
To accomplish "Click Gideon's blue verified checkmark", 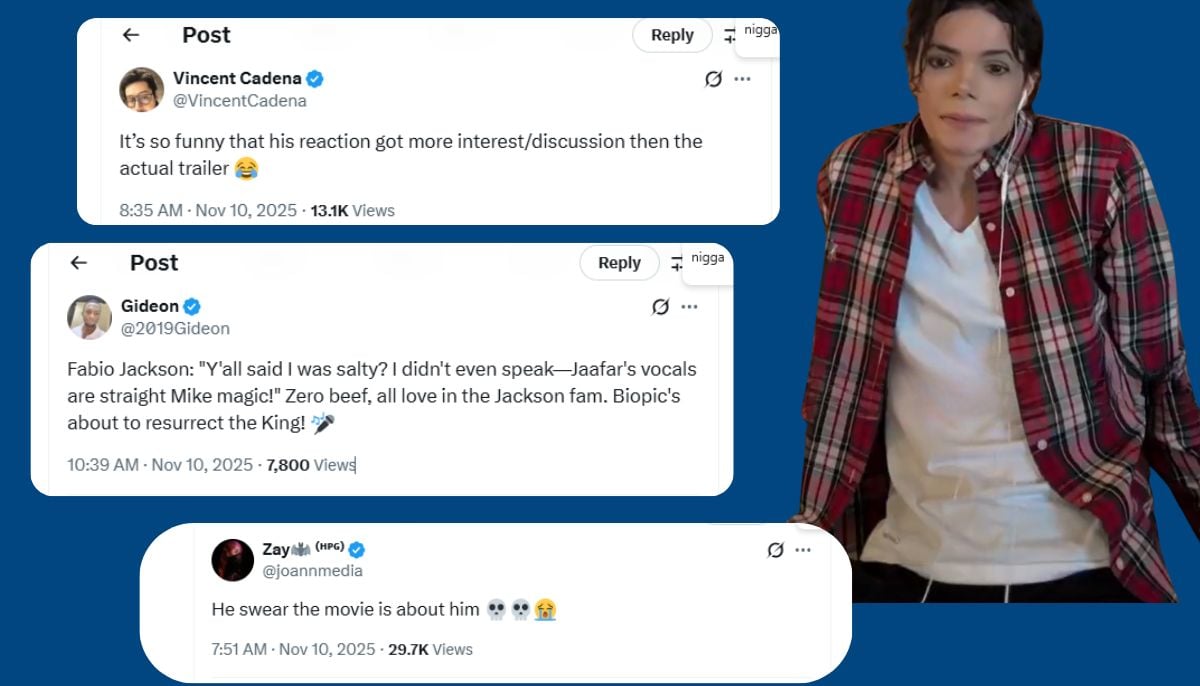I will click(192, 306).
